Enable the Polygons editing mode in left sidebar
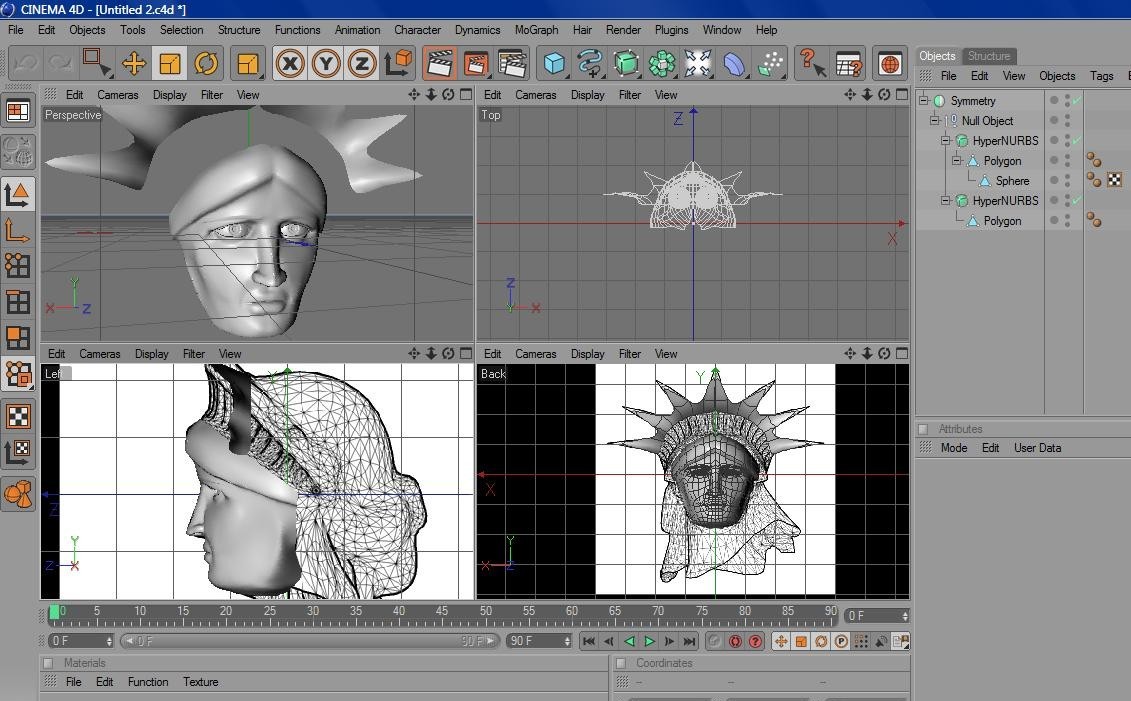 pos(18,338)
